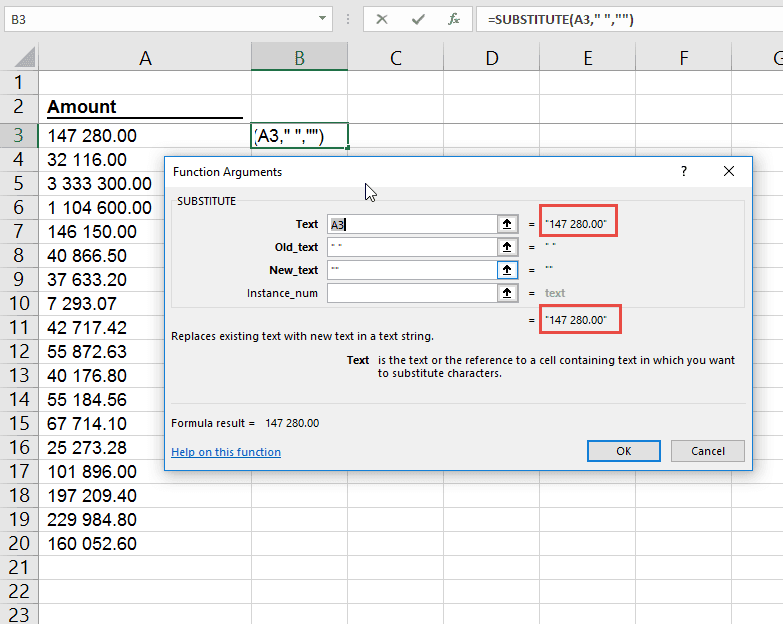
Task: Select cell containing 7 293.07
Action: 101,304
